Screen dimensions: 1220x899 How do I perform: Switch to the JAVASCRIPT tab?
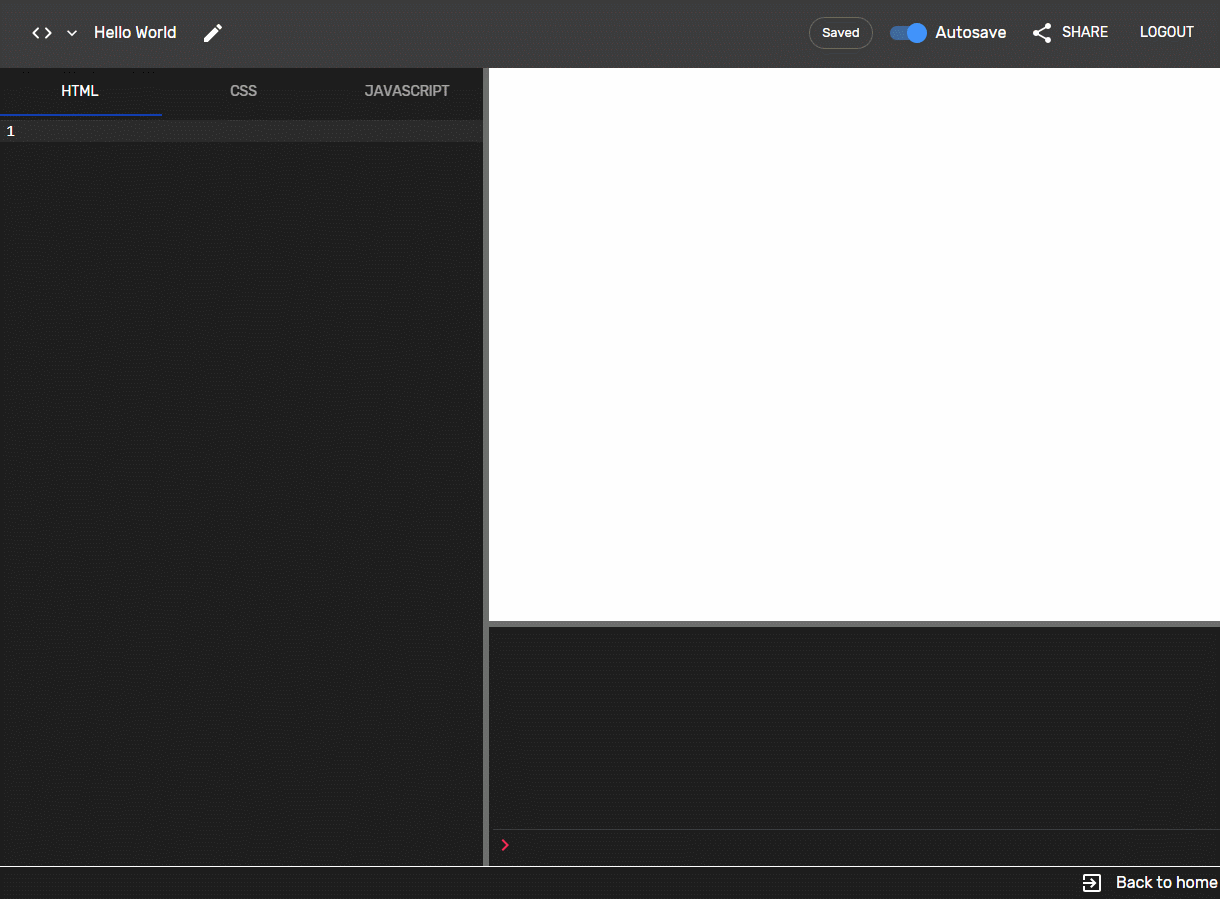(407, 90)
